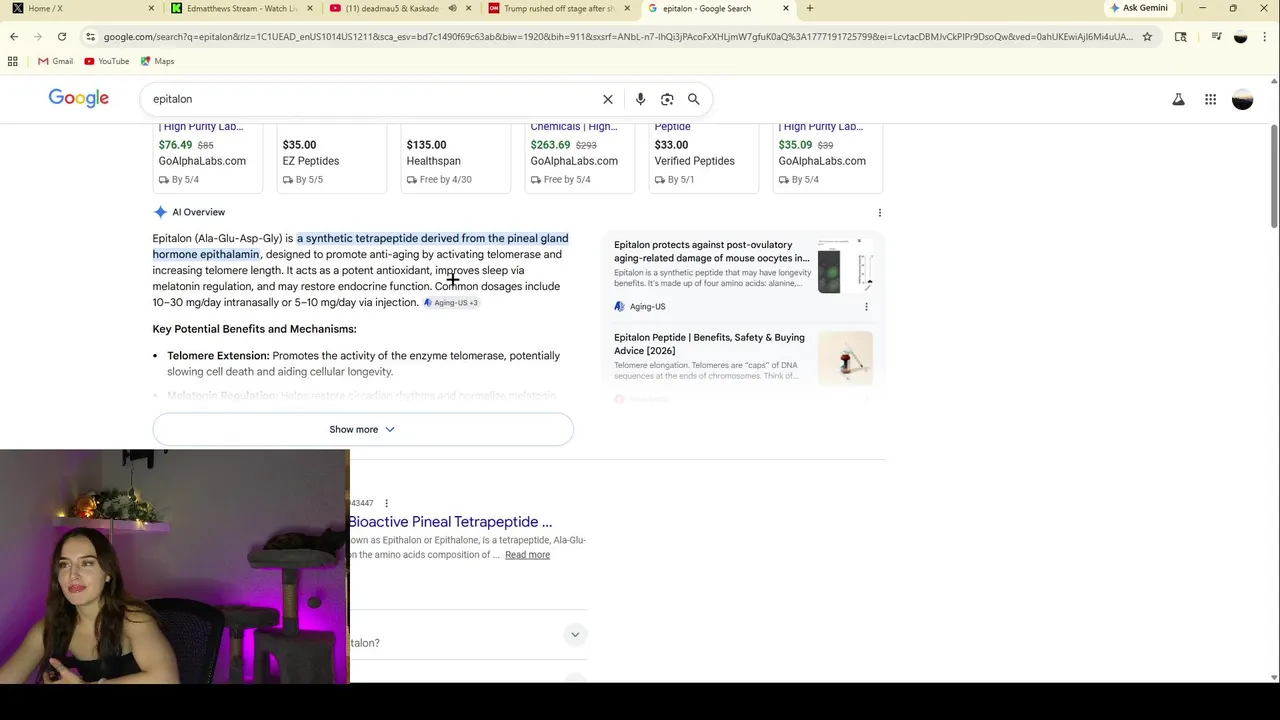Mute audio on the deadmau5 tab
This screenshot has width=1280, height=720.
(452, 8)
